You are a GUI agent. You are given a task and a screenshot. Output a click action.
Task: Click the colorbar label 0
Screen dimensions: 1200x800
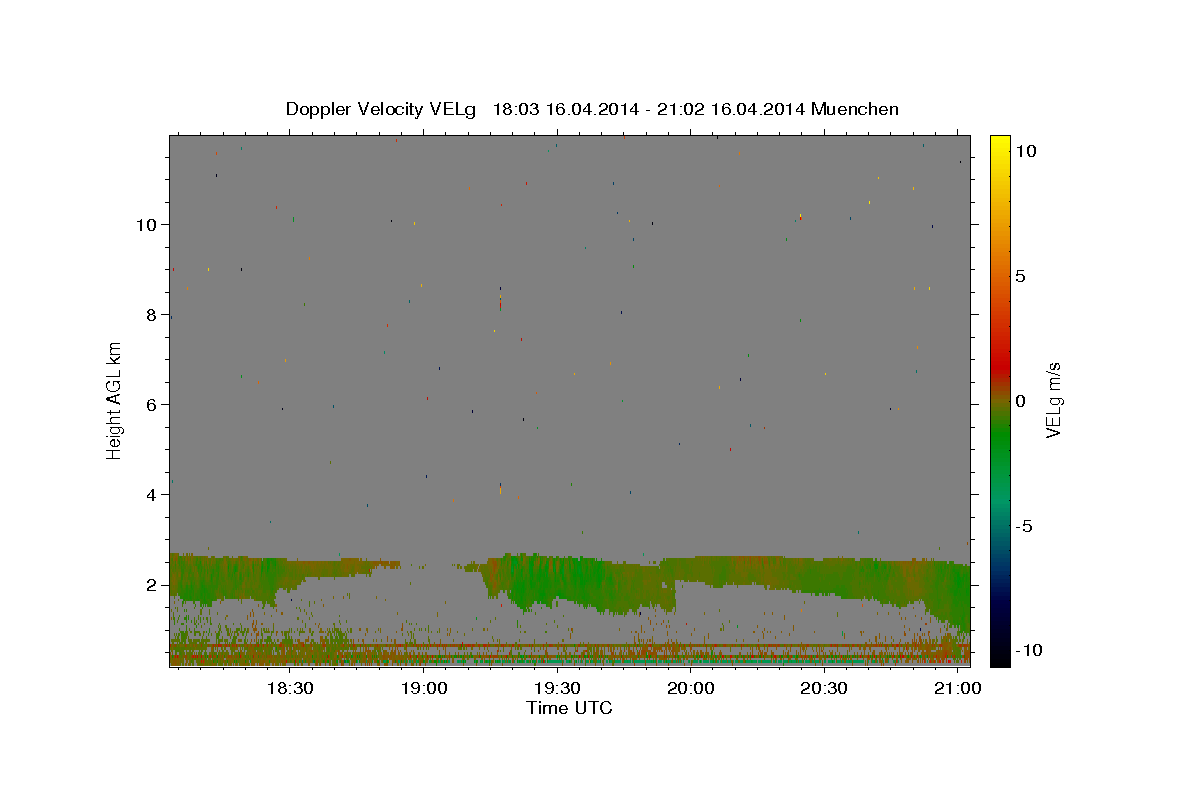click(x=1020, y=401)
